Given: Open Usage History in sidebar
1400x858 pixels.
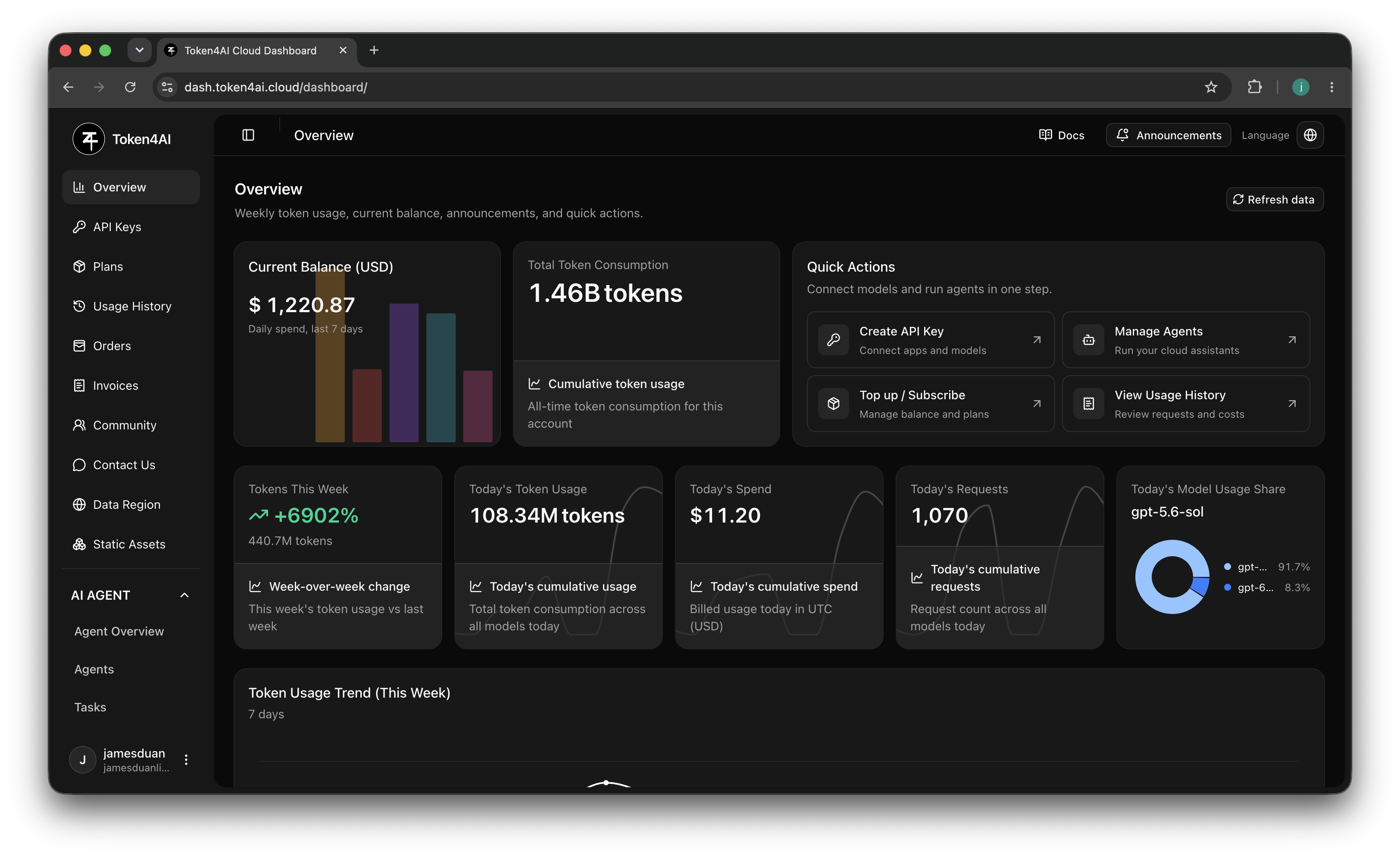Looking at the screenshot, I should pos(131,306).
